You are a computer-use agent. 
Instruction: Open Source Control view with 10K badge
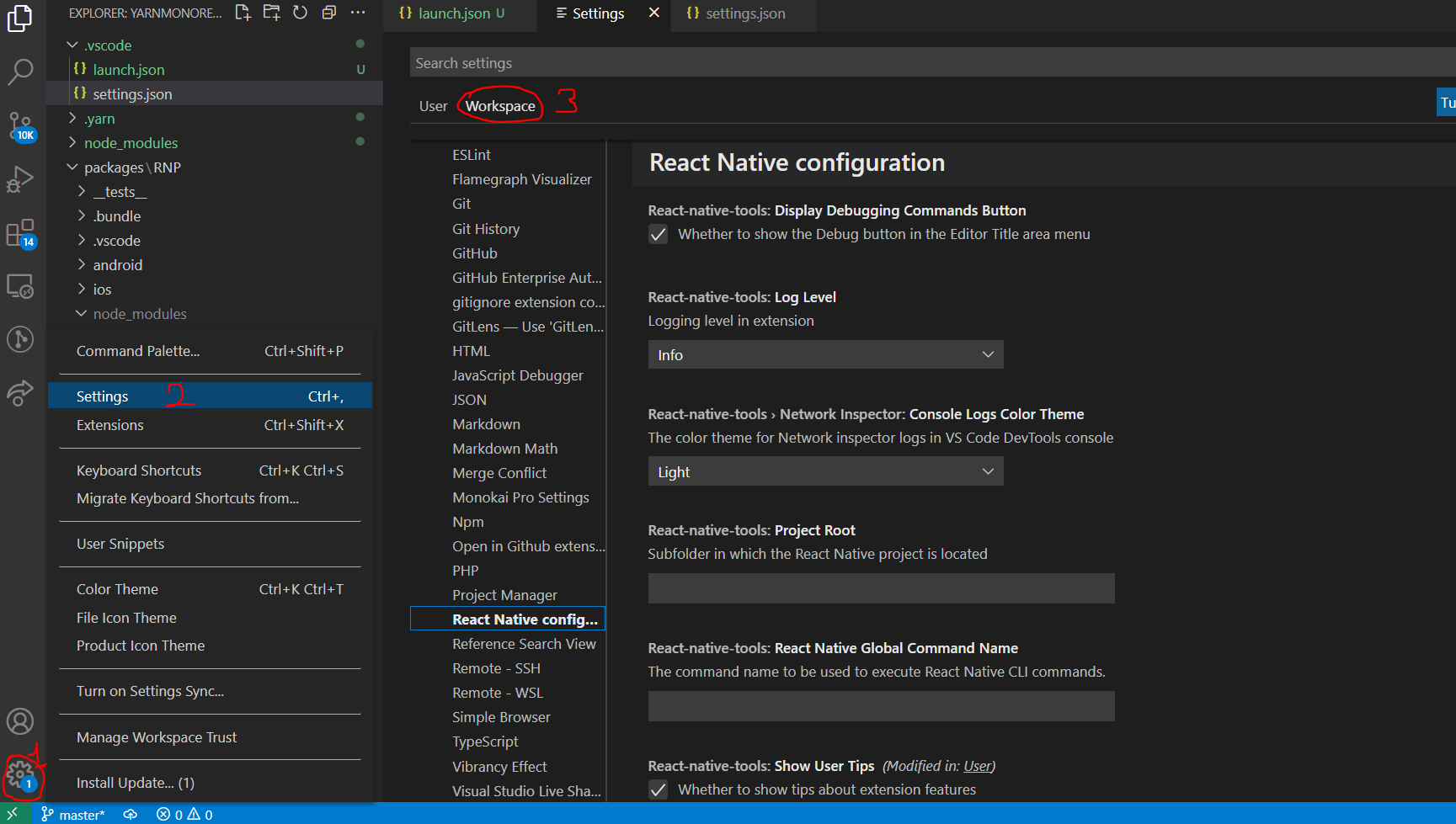[19, 126]
